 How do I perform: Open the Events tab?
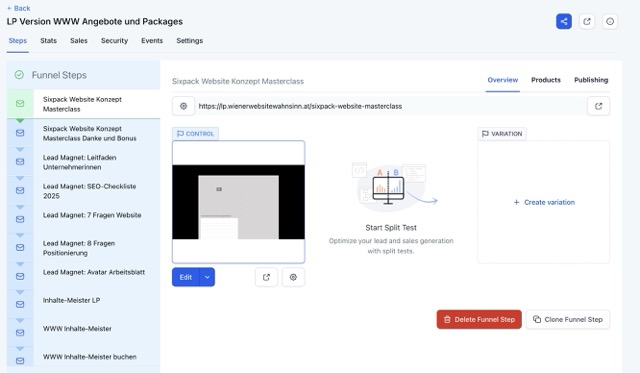coord(152,41)
